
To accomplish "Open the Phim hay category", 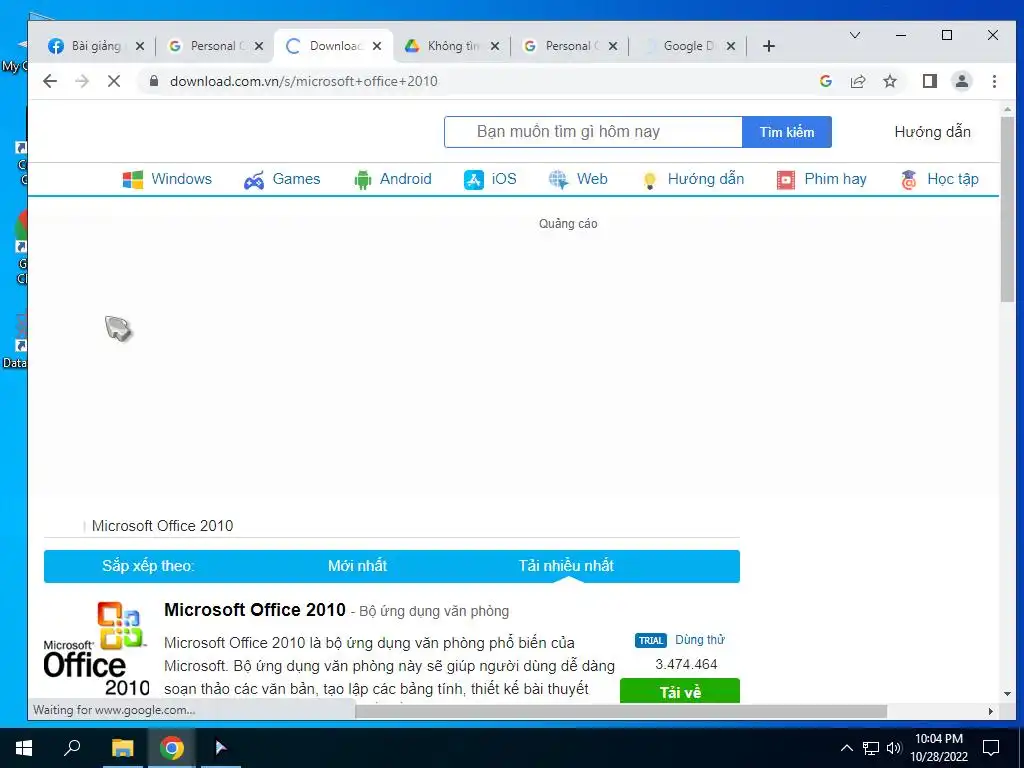I will click(x=822, y=179).
